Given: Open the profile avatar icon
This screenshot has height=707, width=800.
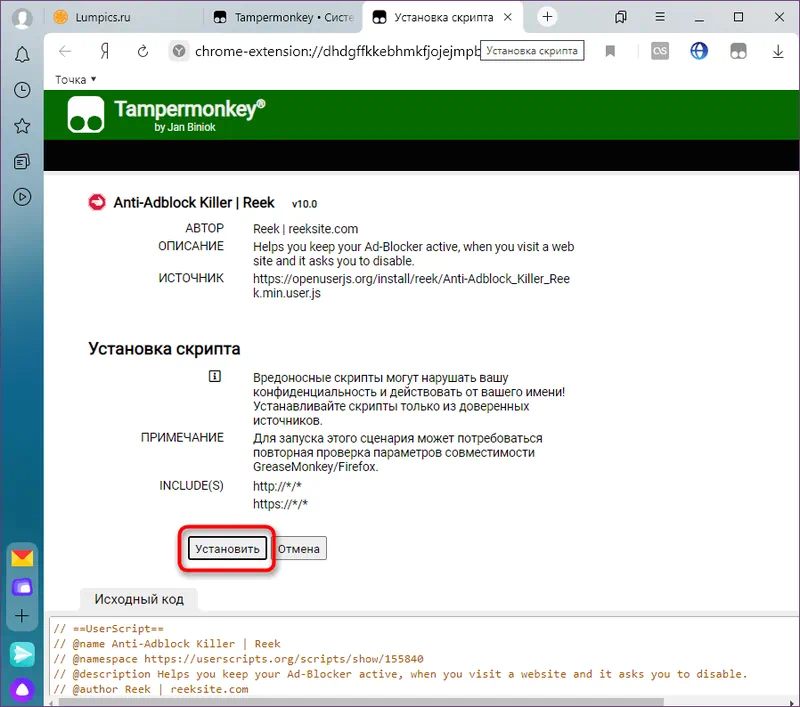Looking at the screenshot, I should pos(22,18).
